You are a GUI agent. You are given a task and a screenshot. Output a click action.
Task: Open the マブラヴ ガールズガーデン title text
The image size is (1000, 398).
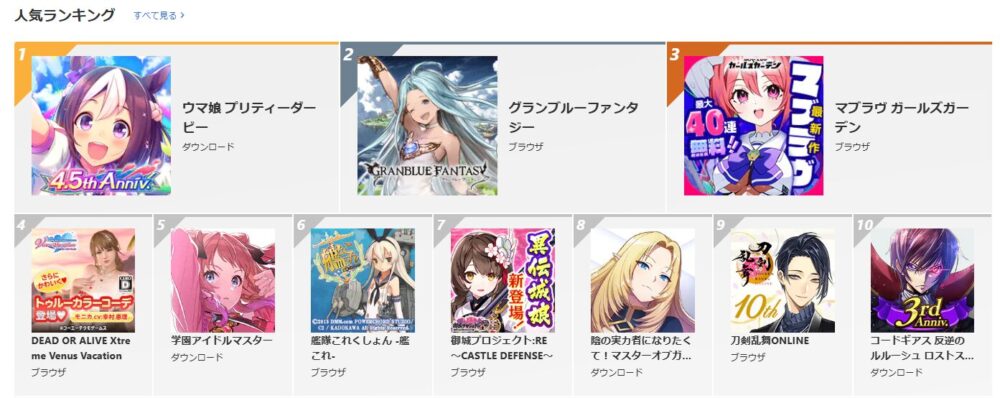click(902, 117)
